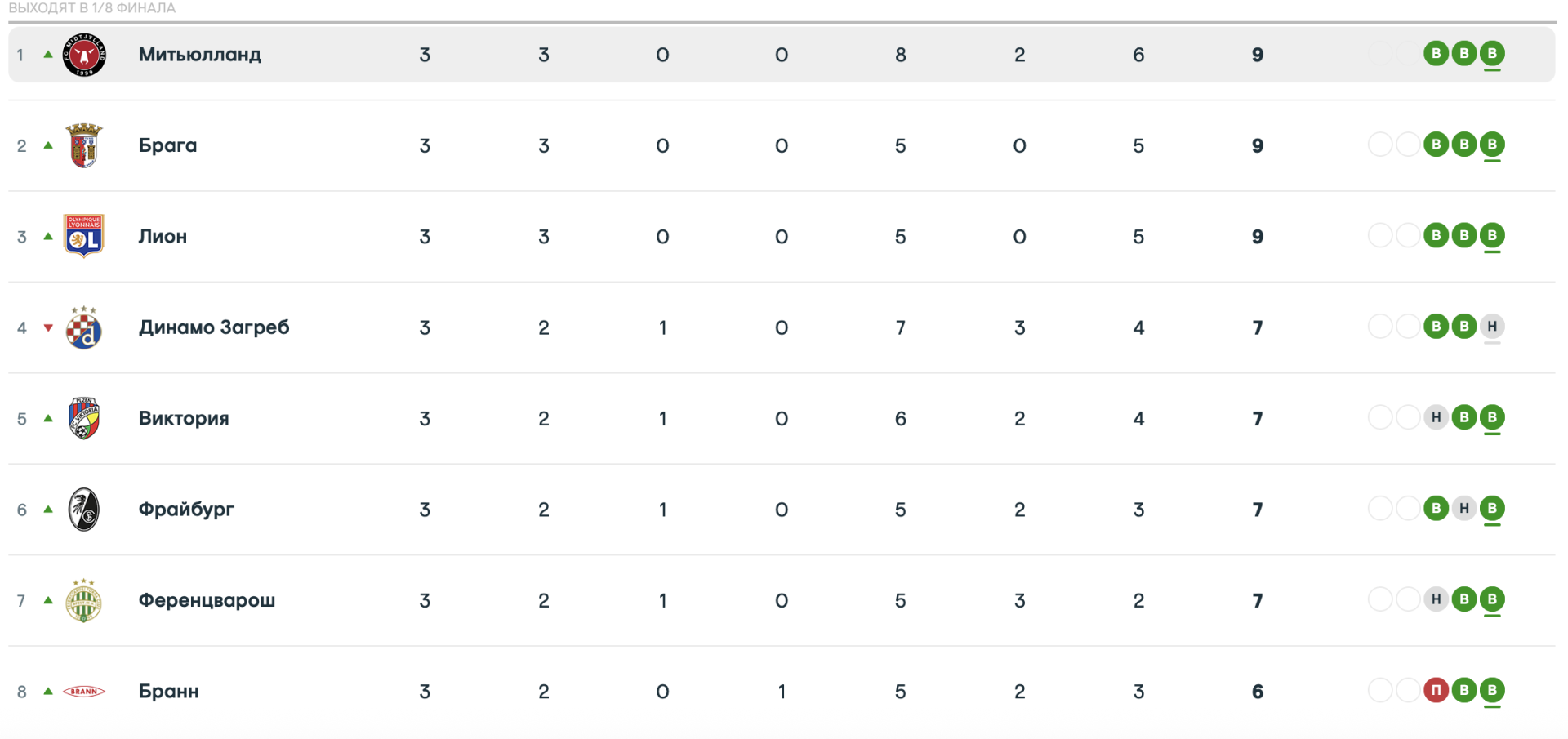Click the Brann club logo
This screenshot has height=739, width=1568.
[84, 692]
